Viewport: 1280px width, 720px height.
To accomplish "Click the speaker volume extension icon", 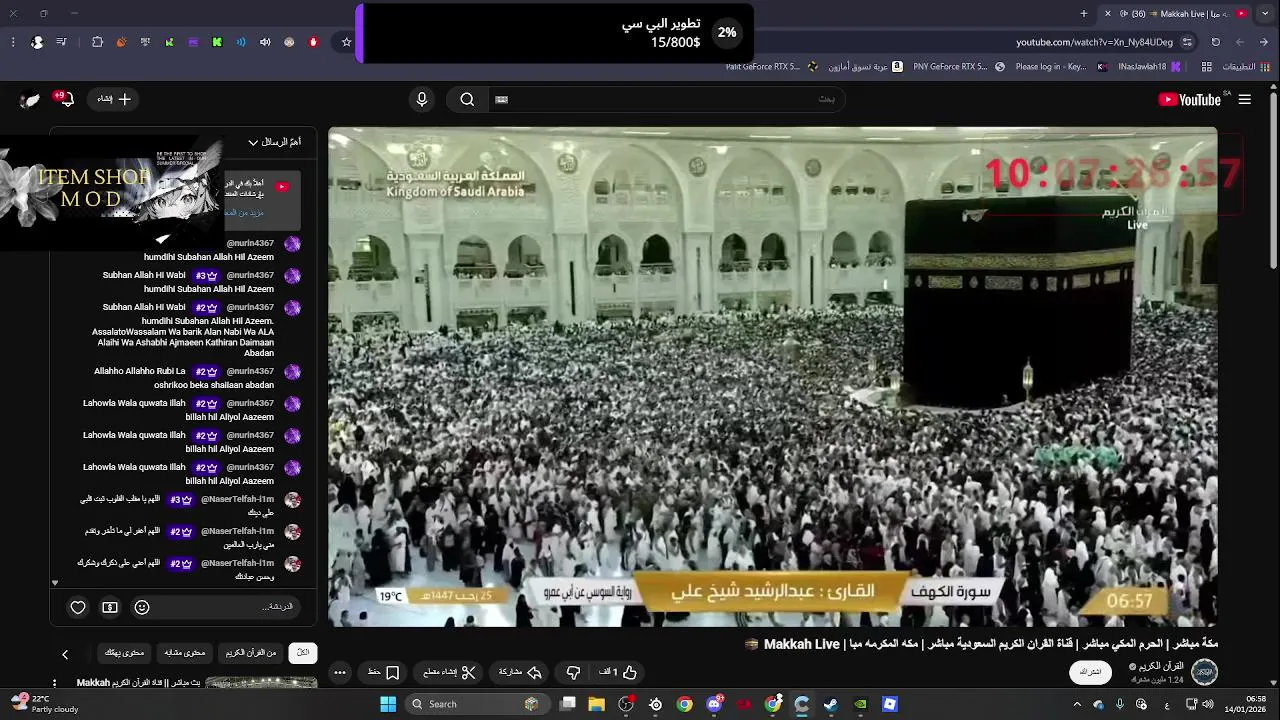I will pos(265,42).
